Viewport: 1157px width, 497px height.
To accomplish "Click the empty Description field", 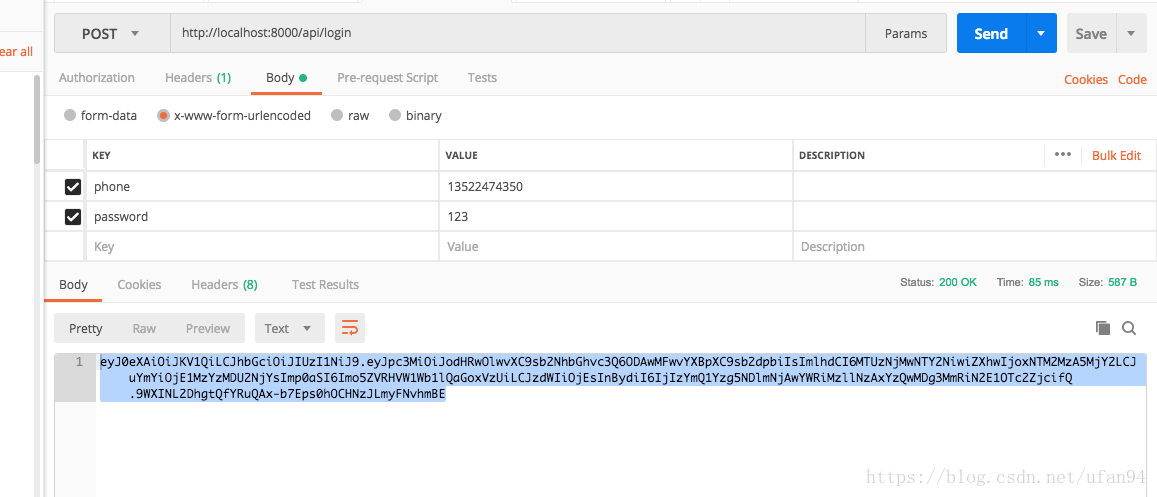I will coord(974,246).
